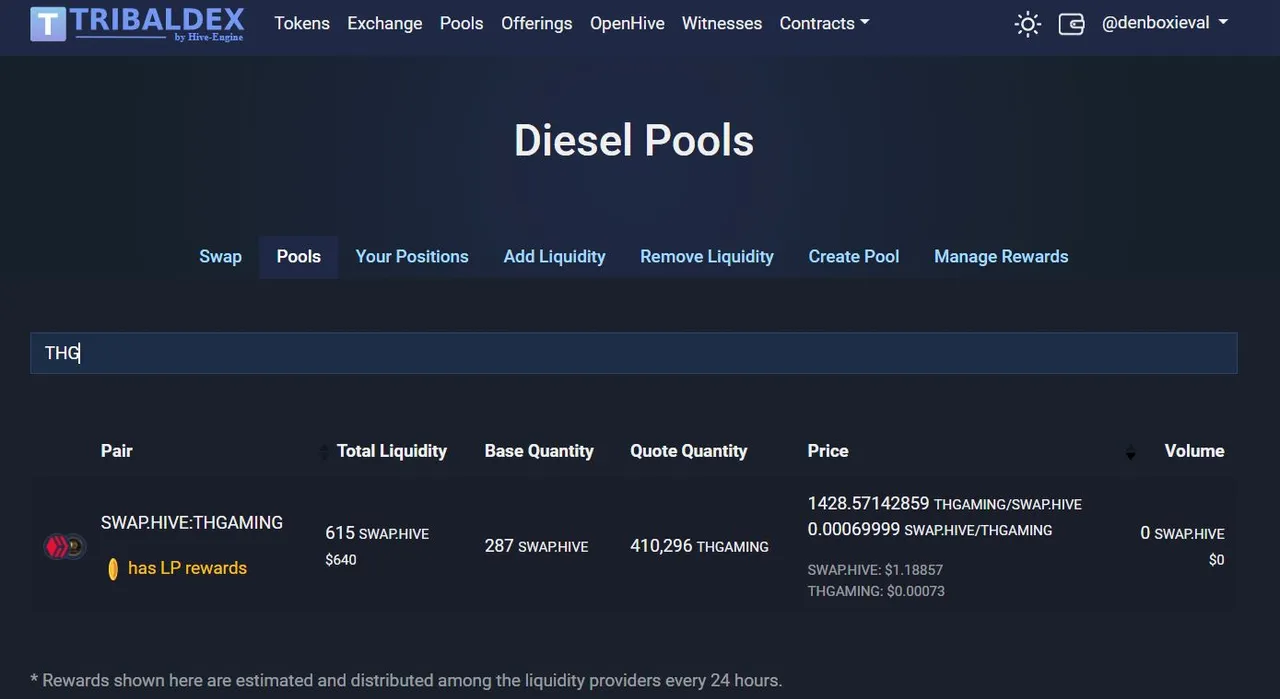This screenshot has width=1280, height=699.
Task: Click the SWAP.HIVE:THGAMING pair token icons
Action: tap(64, 546)
